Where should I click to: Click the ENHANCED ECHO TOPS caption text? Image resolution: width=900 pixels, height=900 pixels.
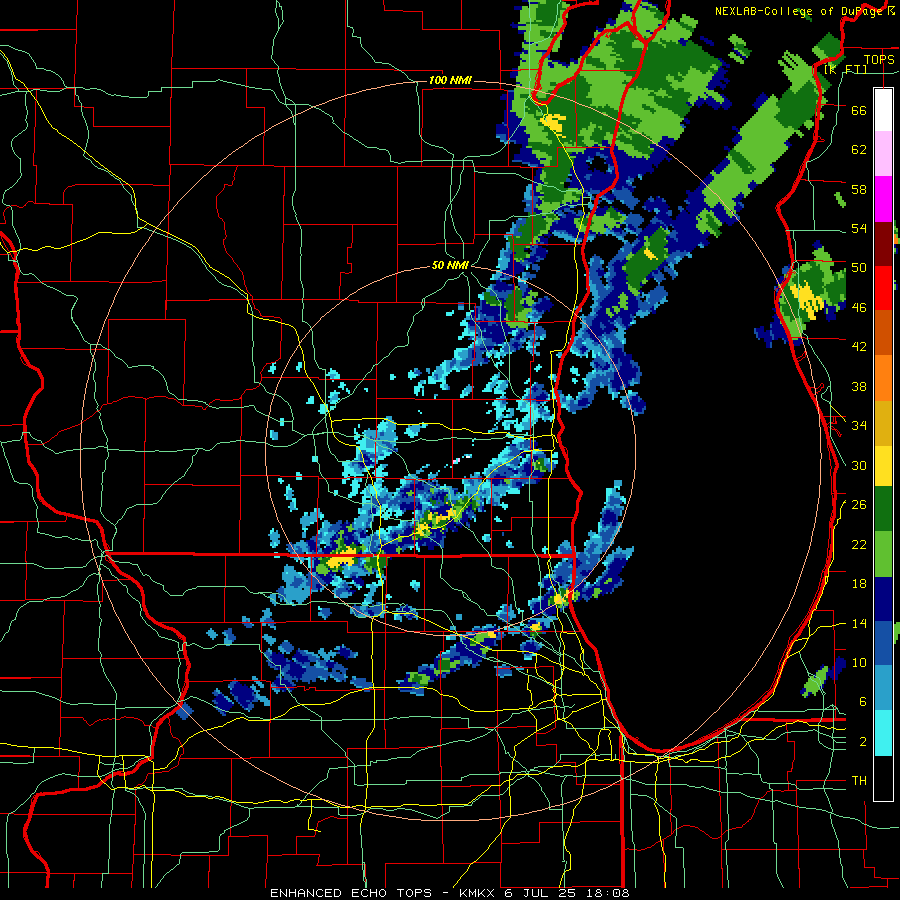[351, 893]
